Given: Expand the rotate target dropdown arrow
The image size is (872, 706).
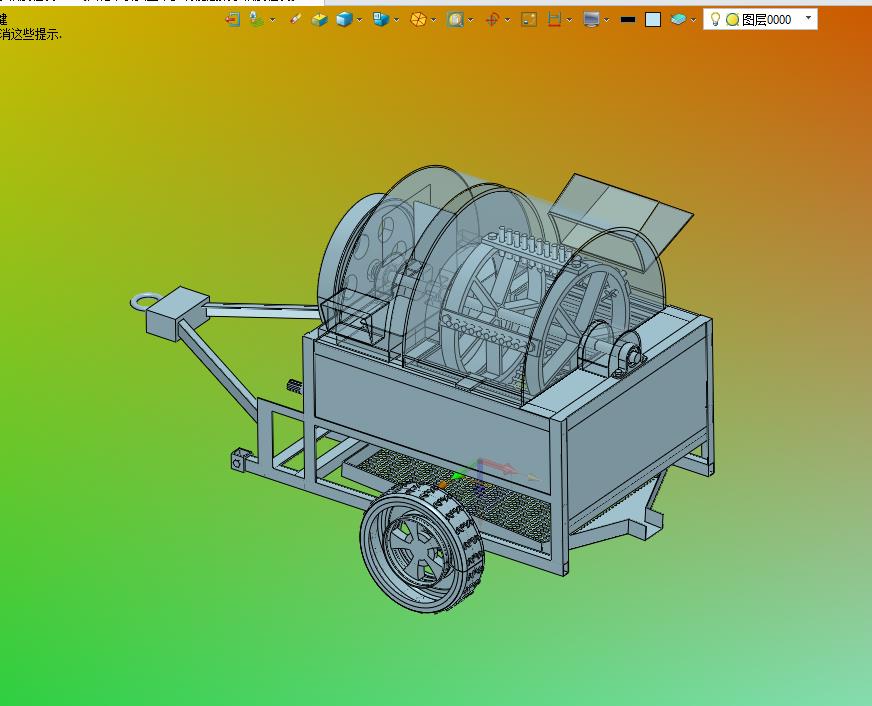Looking at the screenshot, I should (x=508, y=20).
